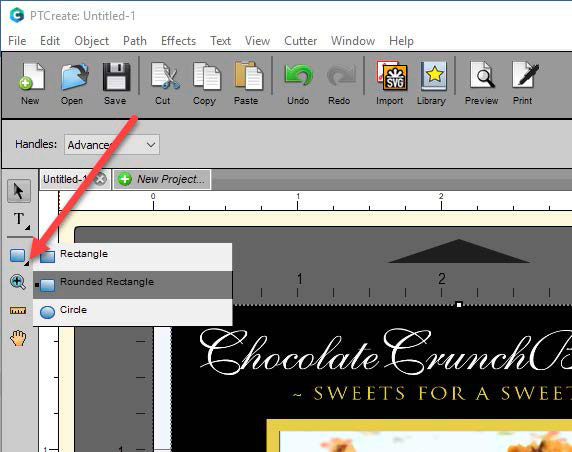Open the New Project tab
This screenshot has width=572, height=452.
(x=162, y=179)
